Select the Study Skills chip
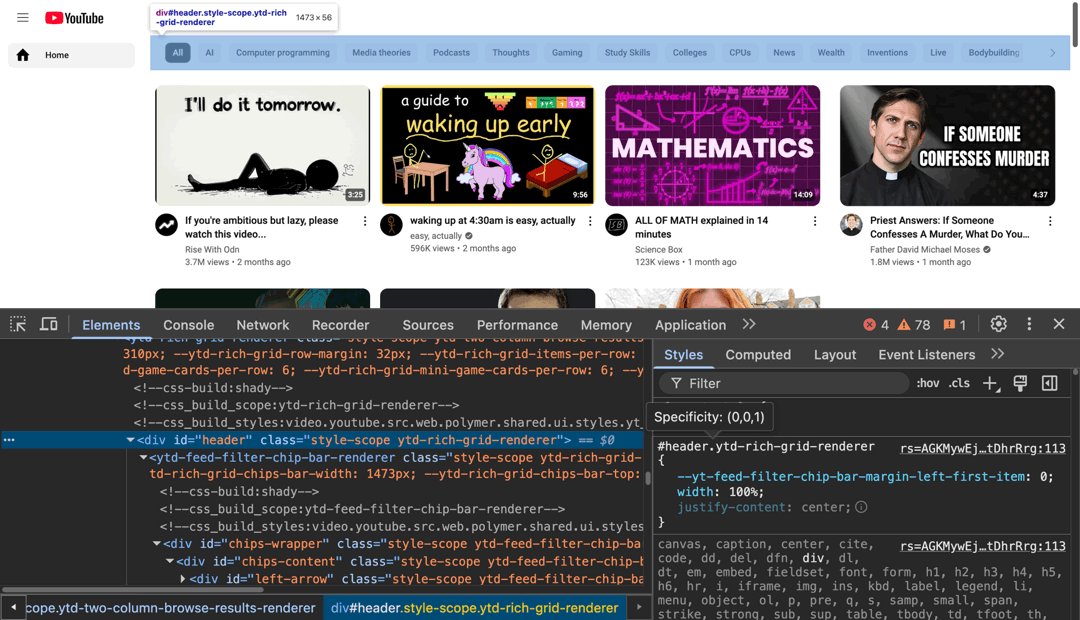Image resolution: width=1080 pixels, height=620 pixels. point(627,52)
